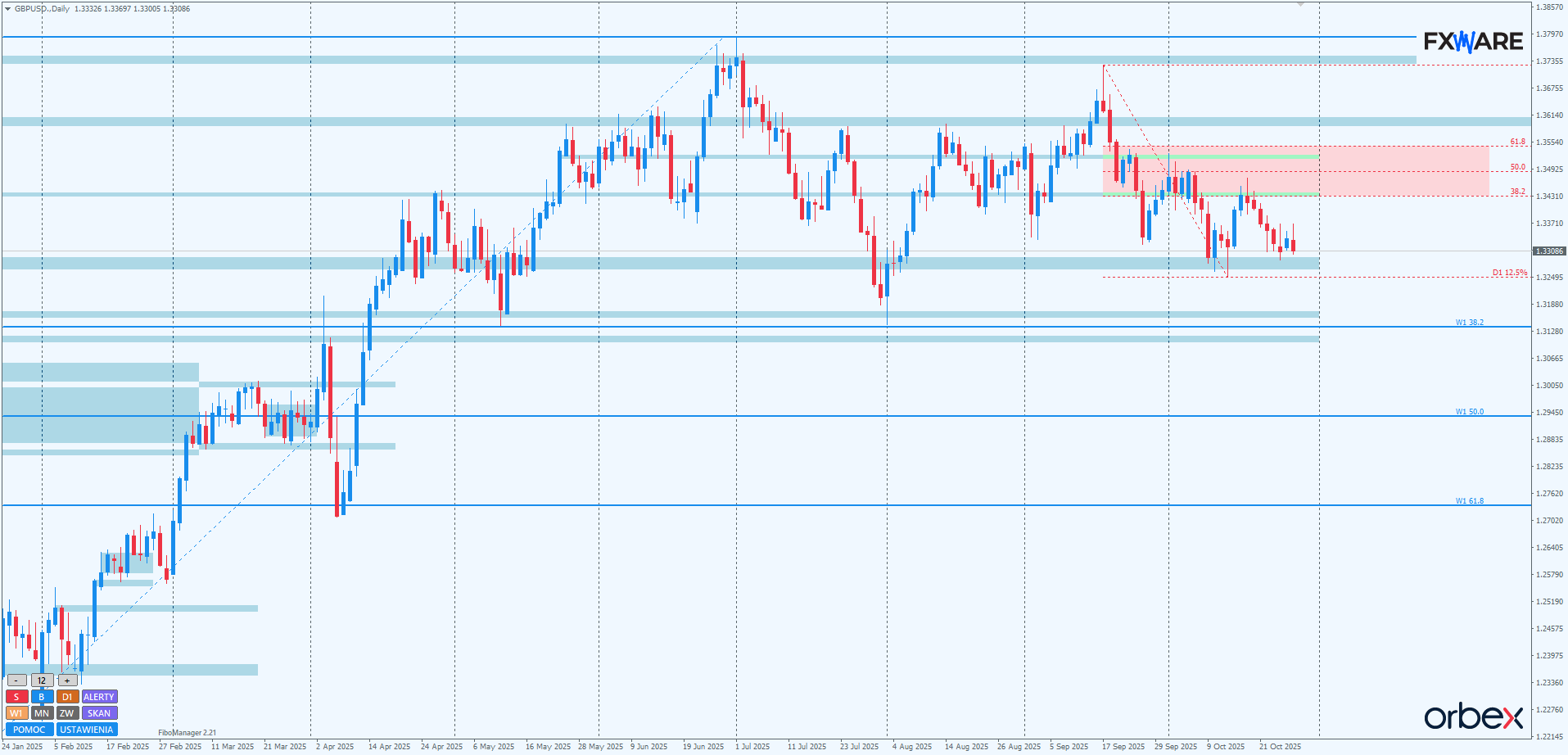Click the W1 61.8 Fibonacci level label
Viewport: 1568px width, 755px height.
click(1470, 501)
